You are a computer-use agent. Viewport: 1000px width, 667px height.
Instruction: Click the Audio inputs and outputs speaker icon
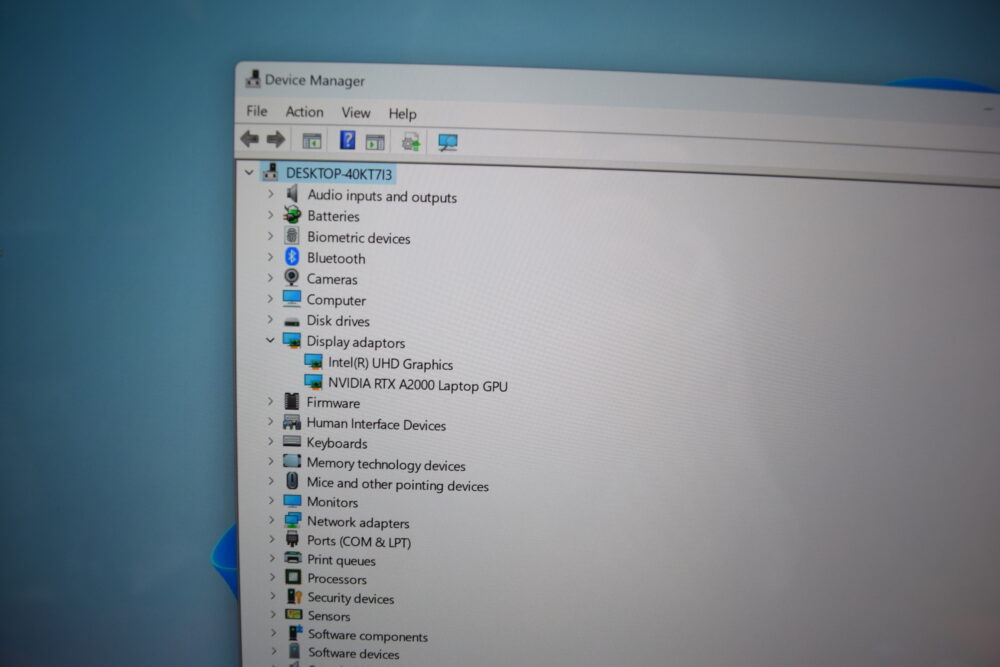[292, 193]
